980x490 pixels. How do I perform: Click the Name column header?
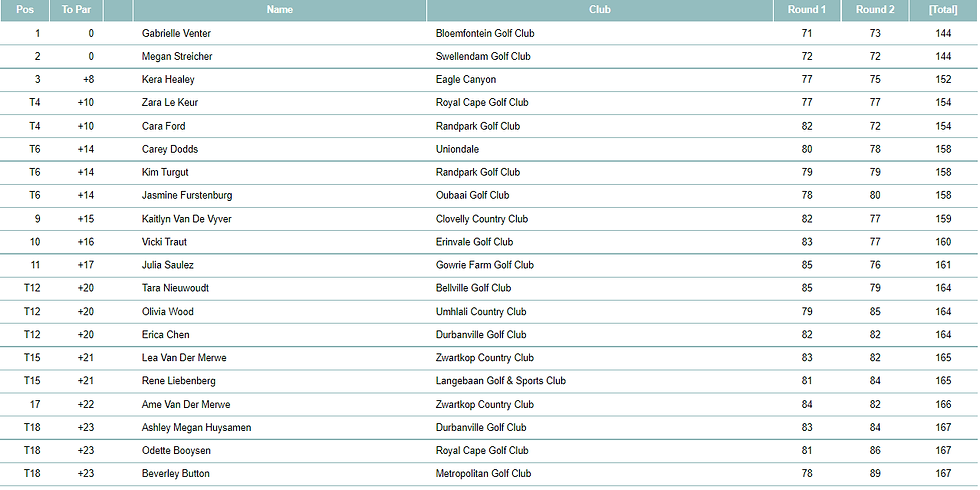click(x=279, y=10)
